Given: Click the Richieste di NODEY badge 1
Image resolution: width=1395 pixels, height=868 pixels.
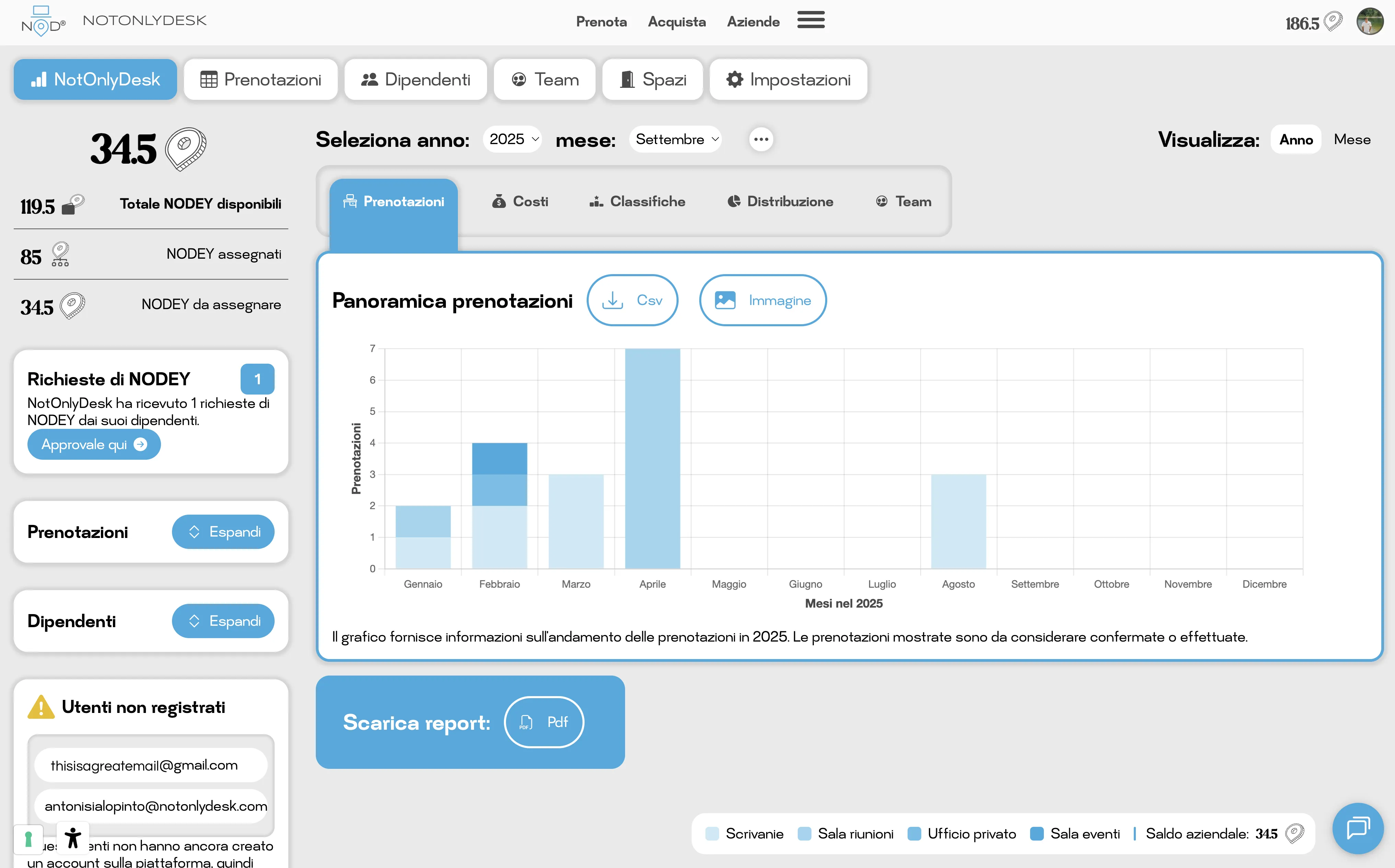Looking at the screenshot, I should point(257,379).
